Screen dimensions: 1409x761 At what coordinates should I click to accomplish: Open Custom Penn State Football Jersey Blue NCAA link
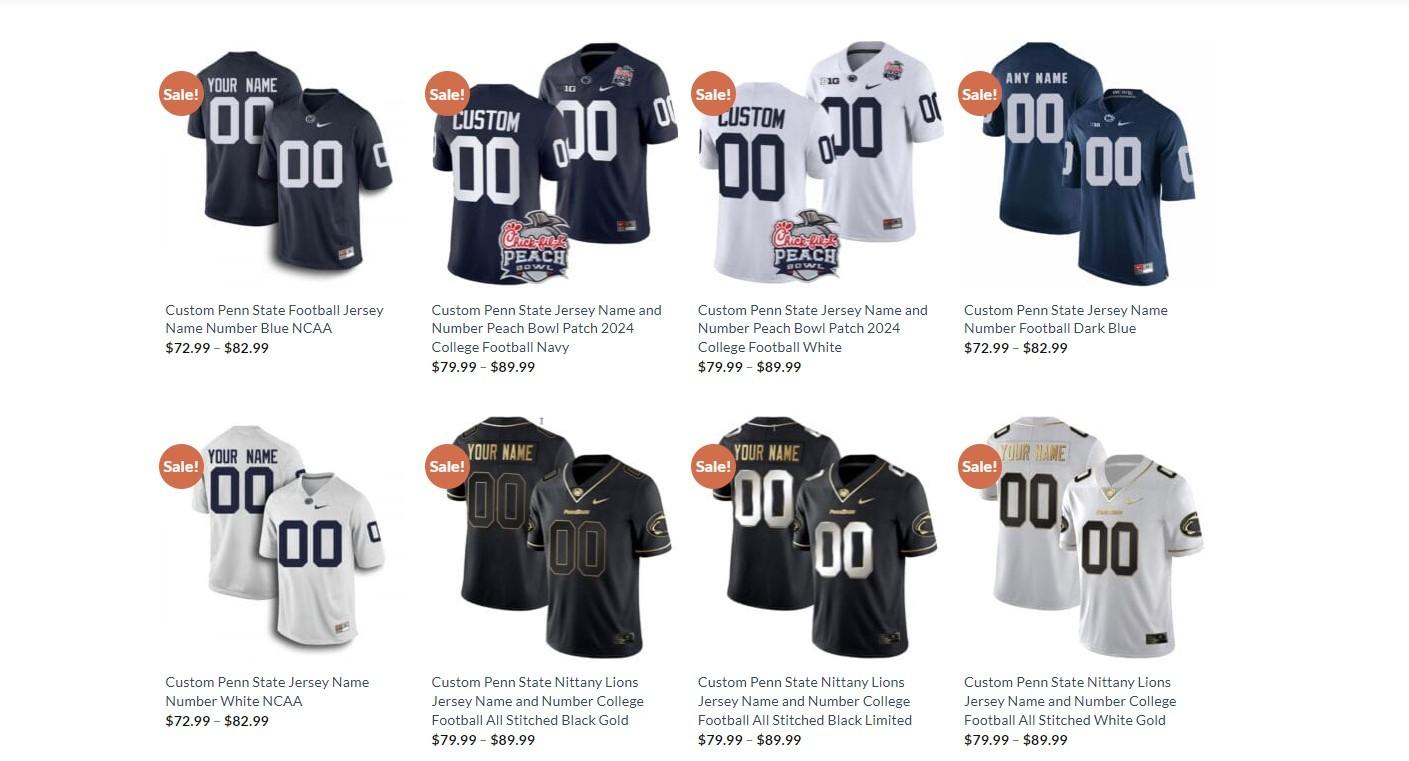pyautogui.click(x=274, y=319)
